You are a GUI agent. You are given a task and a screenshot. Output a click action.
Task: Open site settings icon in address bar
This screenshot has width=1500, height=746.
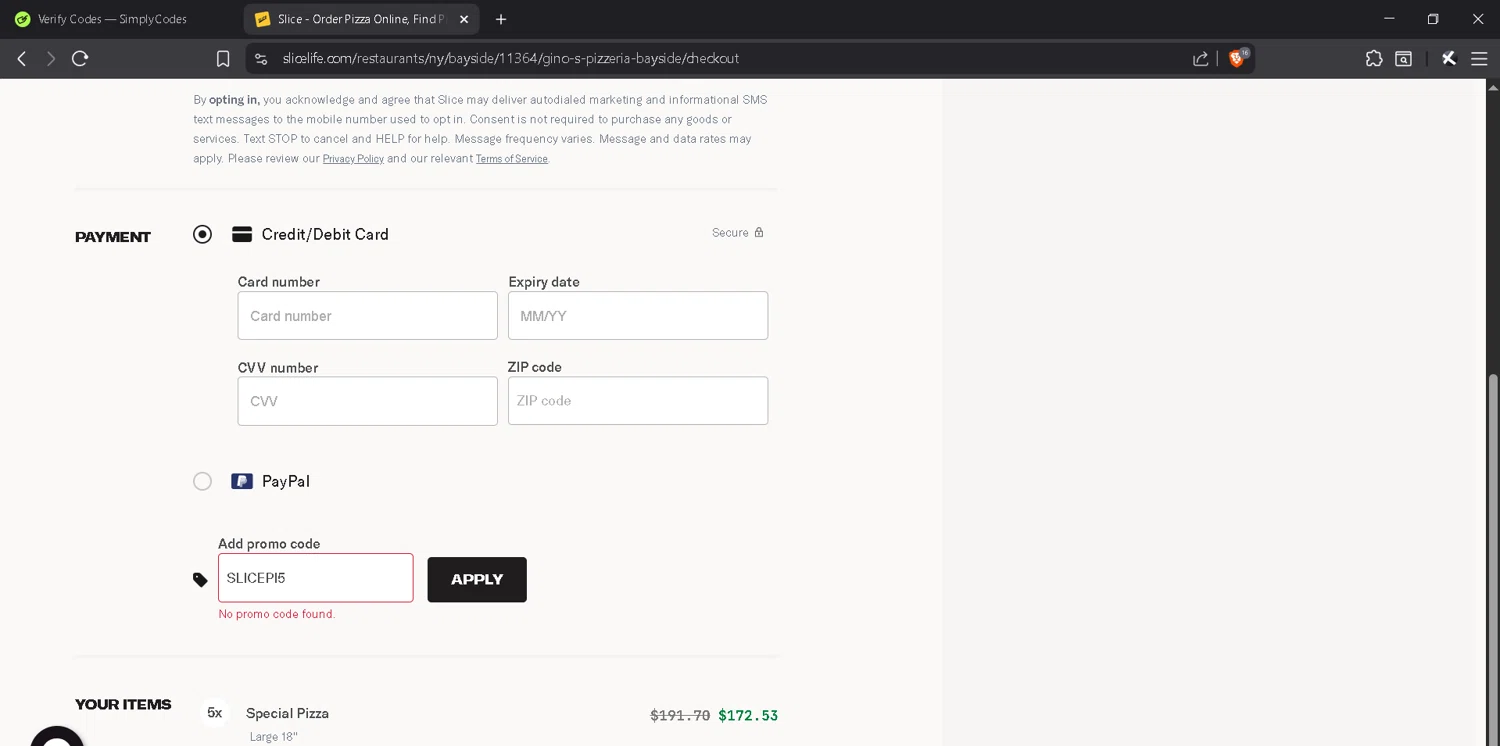261,59
